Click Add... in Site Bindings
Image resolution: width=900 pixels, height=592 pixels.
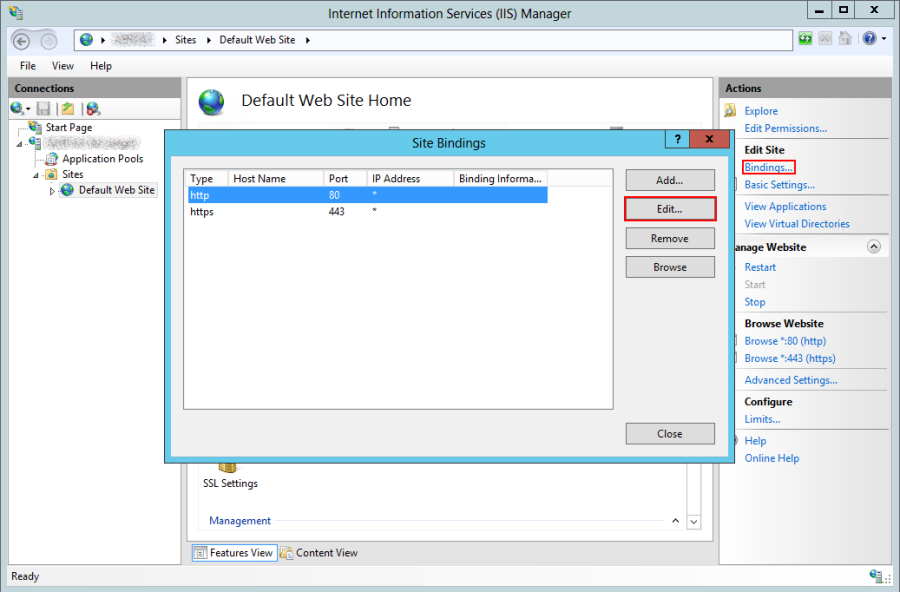point(670,180)
